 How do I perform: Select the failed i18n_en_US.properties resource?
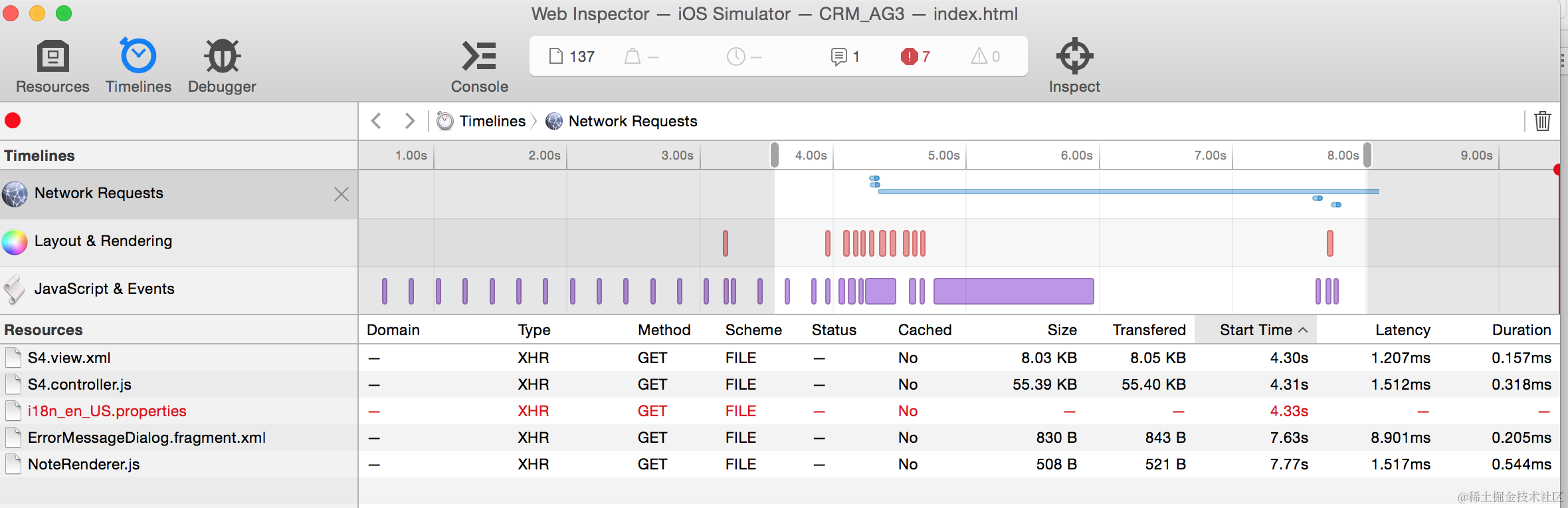pos(179,411)
